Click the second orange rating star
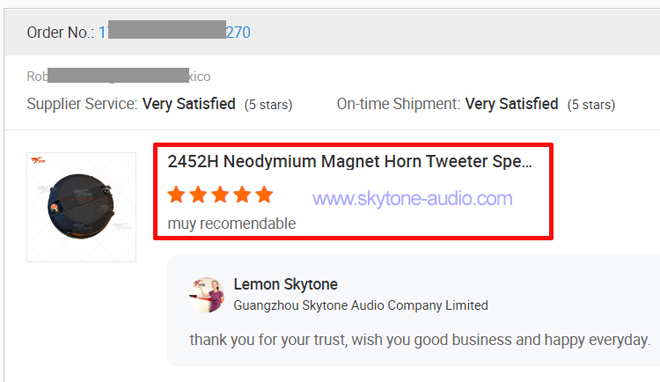Viewport: 660px width, 382px height. point(198,195)
